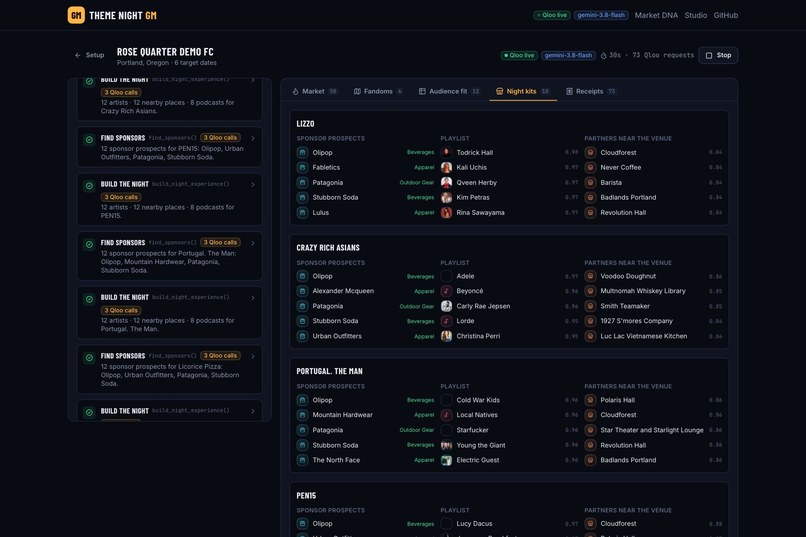Click Mountain Hardwear sponsor icon
The image size is (806, 537).
point(302,415)
